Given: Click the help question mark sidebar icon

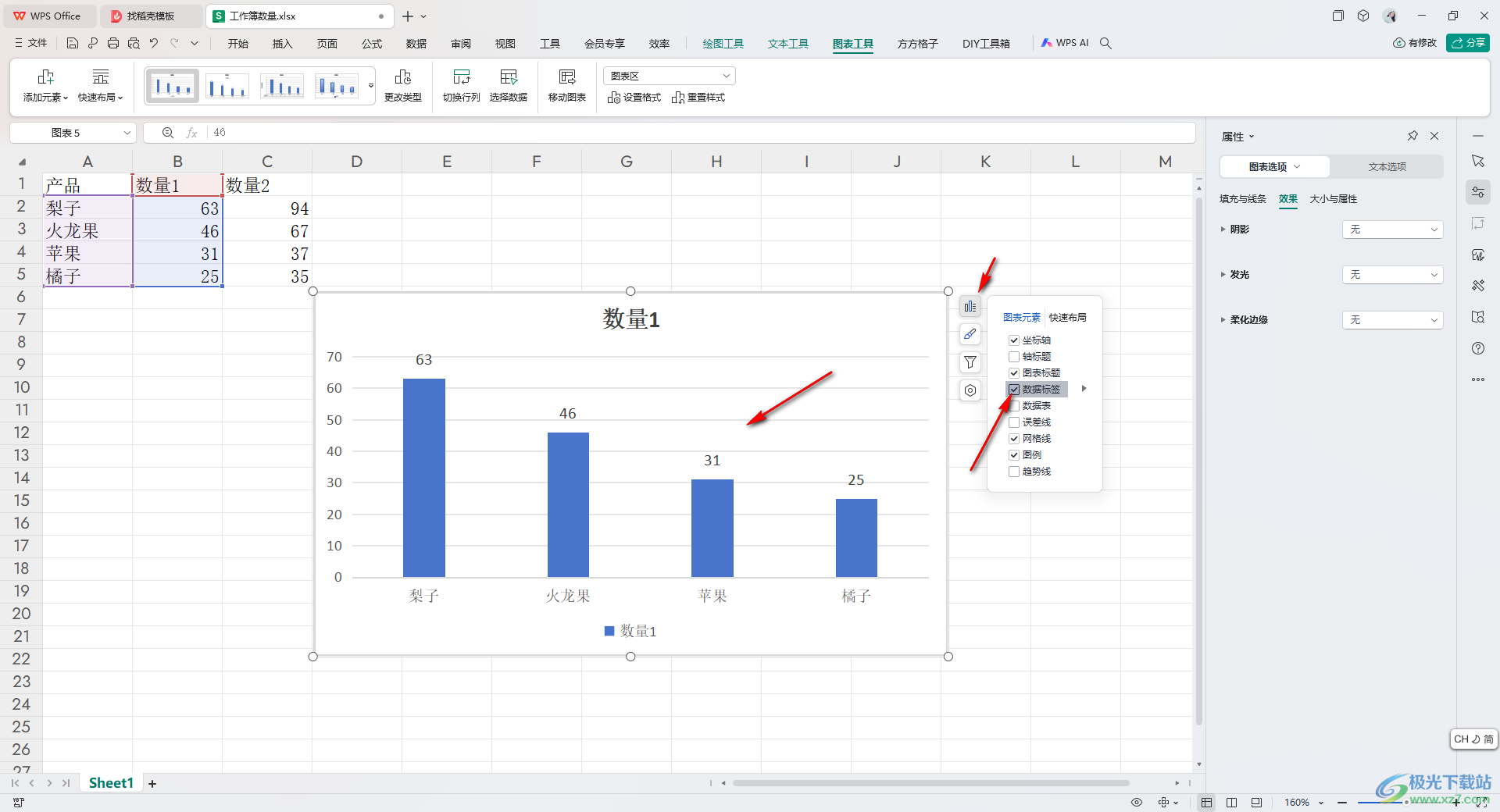Looking at the screenshot, I should click(x=1478, y=348).
